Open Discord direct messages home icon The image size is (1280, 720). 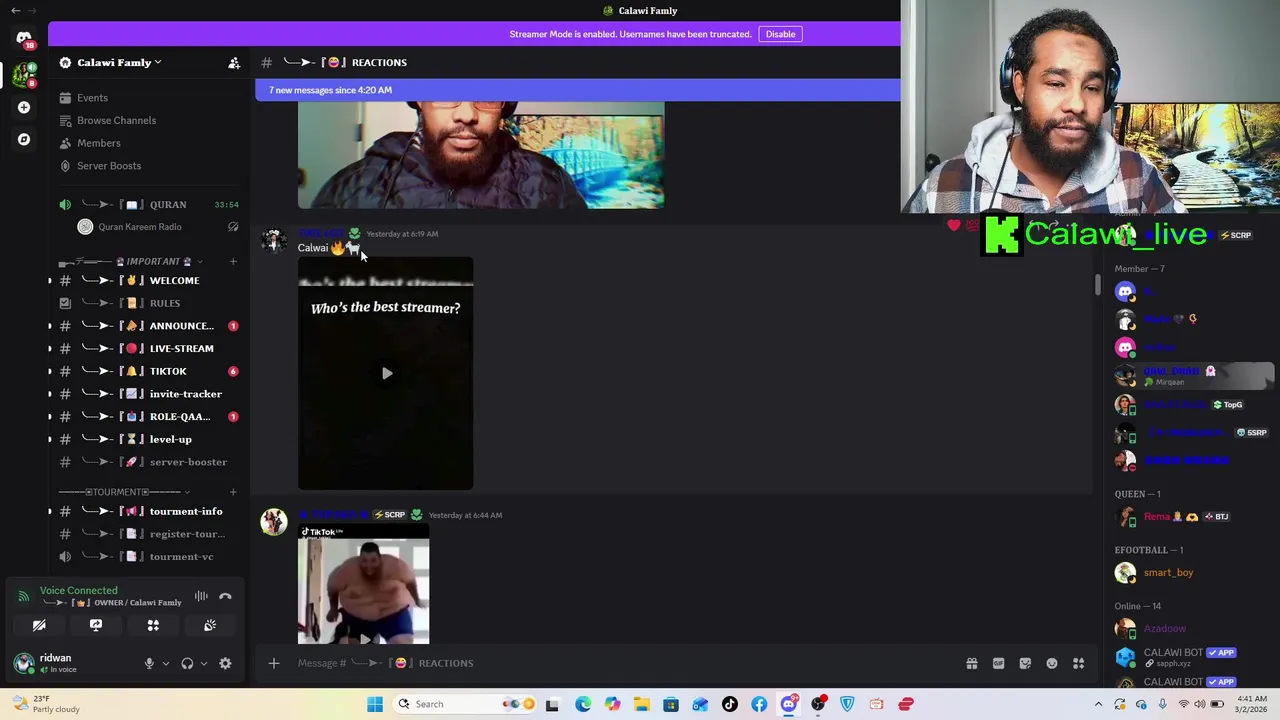pyautogui.click(x=24, y=39)
